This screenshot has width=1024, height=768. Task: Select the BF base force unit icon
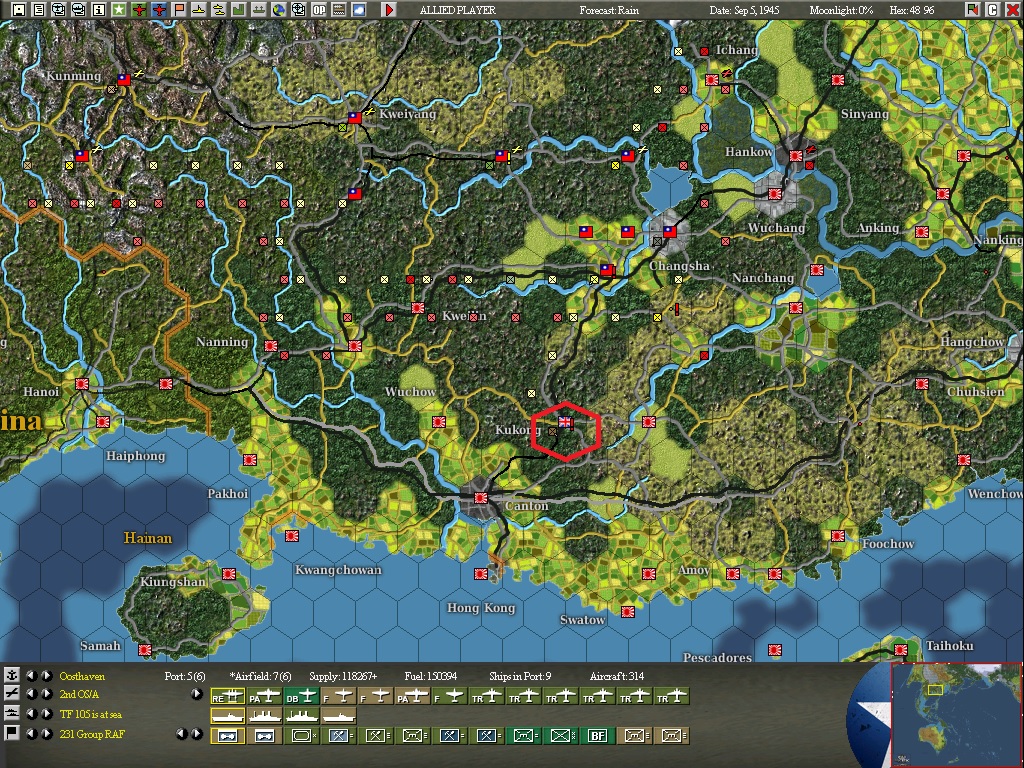pyautogui.click(x=598, y=736)
